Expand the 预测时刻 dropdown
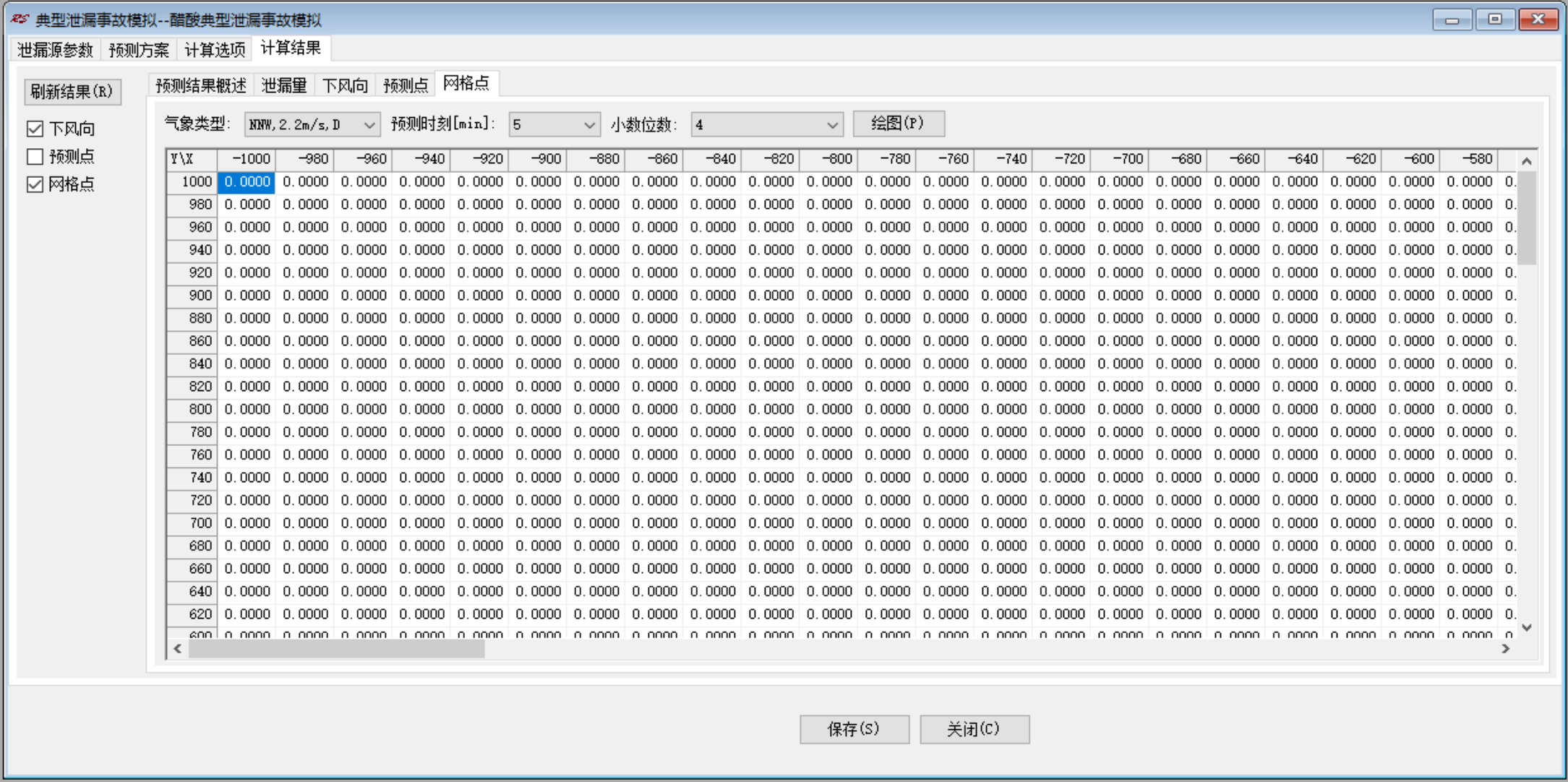Viewport: 1568px width, 782px height. point(589,125)
